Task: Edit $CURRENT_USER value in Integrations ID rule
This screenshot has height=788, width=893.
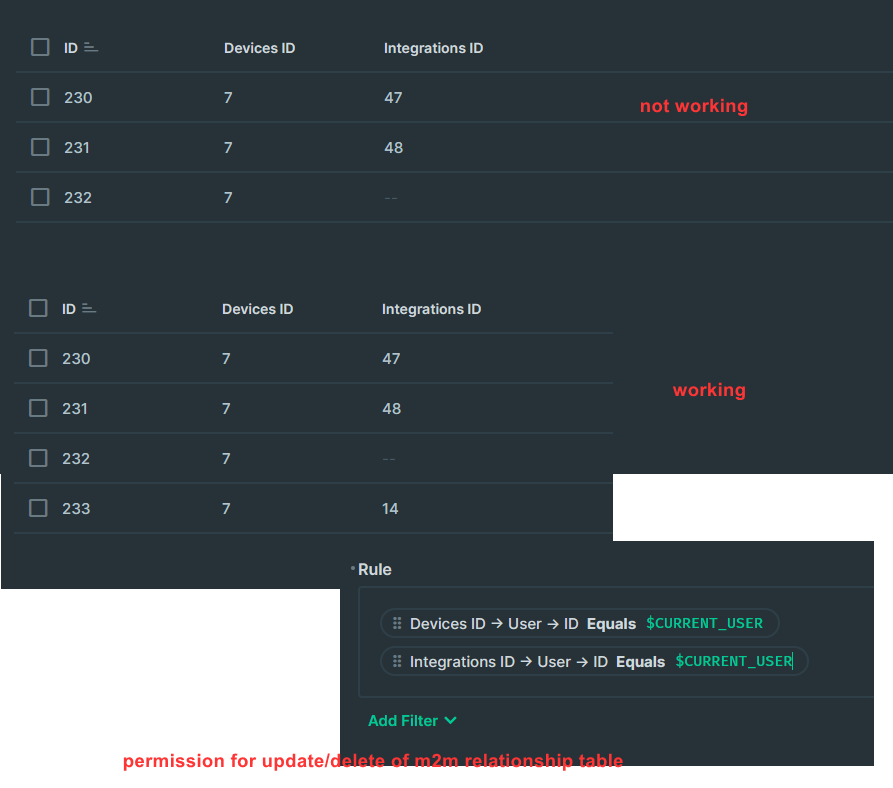Action: [734, 661]
